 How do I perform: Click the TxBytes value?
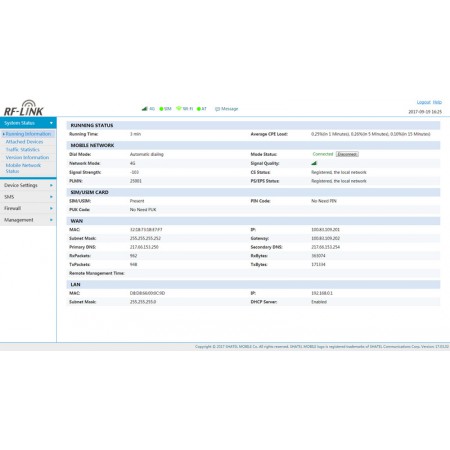318,264
